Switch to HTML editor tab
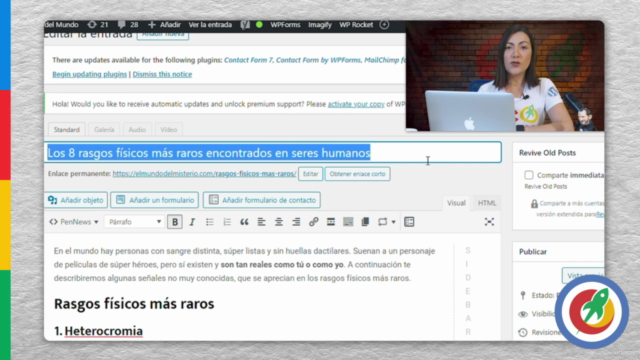This screenshot has height=360, width=640. coord(487,203)
